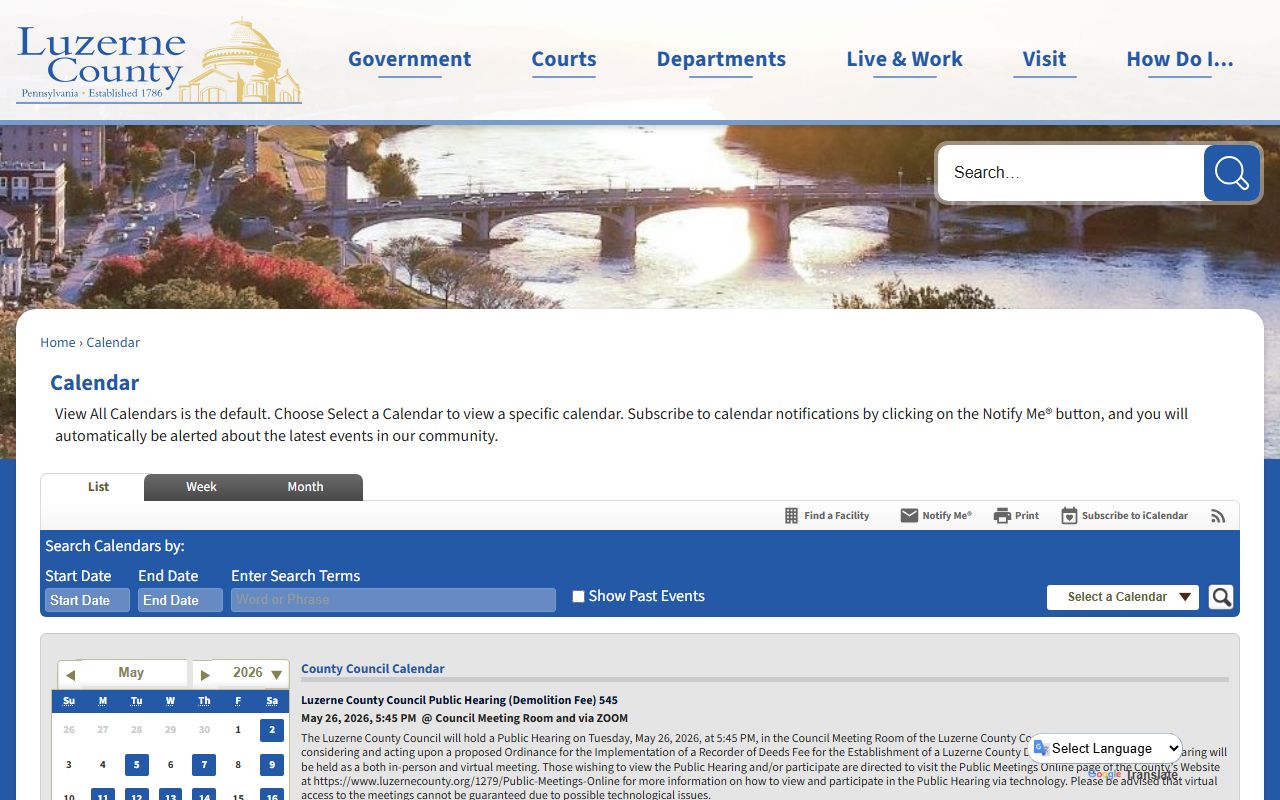Toggle the Show Past Events checkbox
The image size is (1280, 800).
(x=578, y=597)
